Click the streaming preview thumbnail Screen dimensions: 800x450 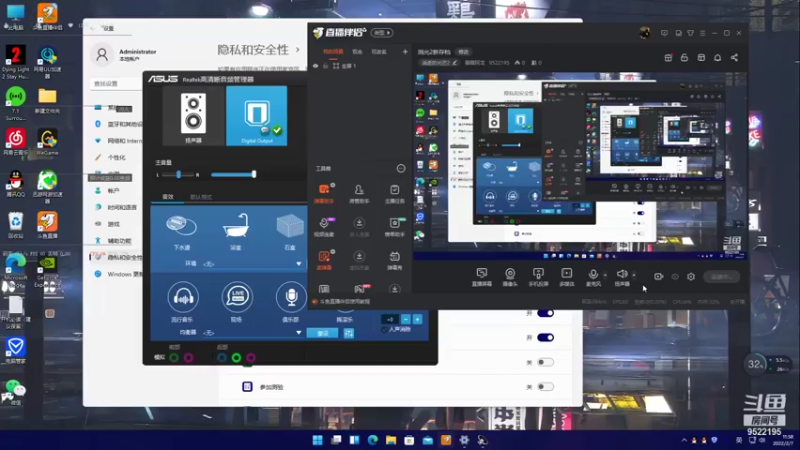(x=580, y=166)
